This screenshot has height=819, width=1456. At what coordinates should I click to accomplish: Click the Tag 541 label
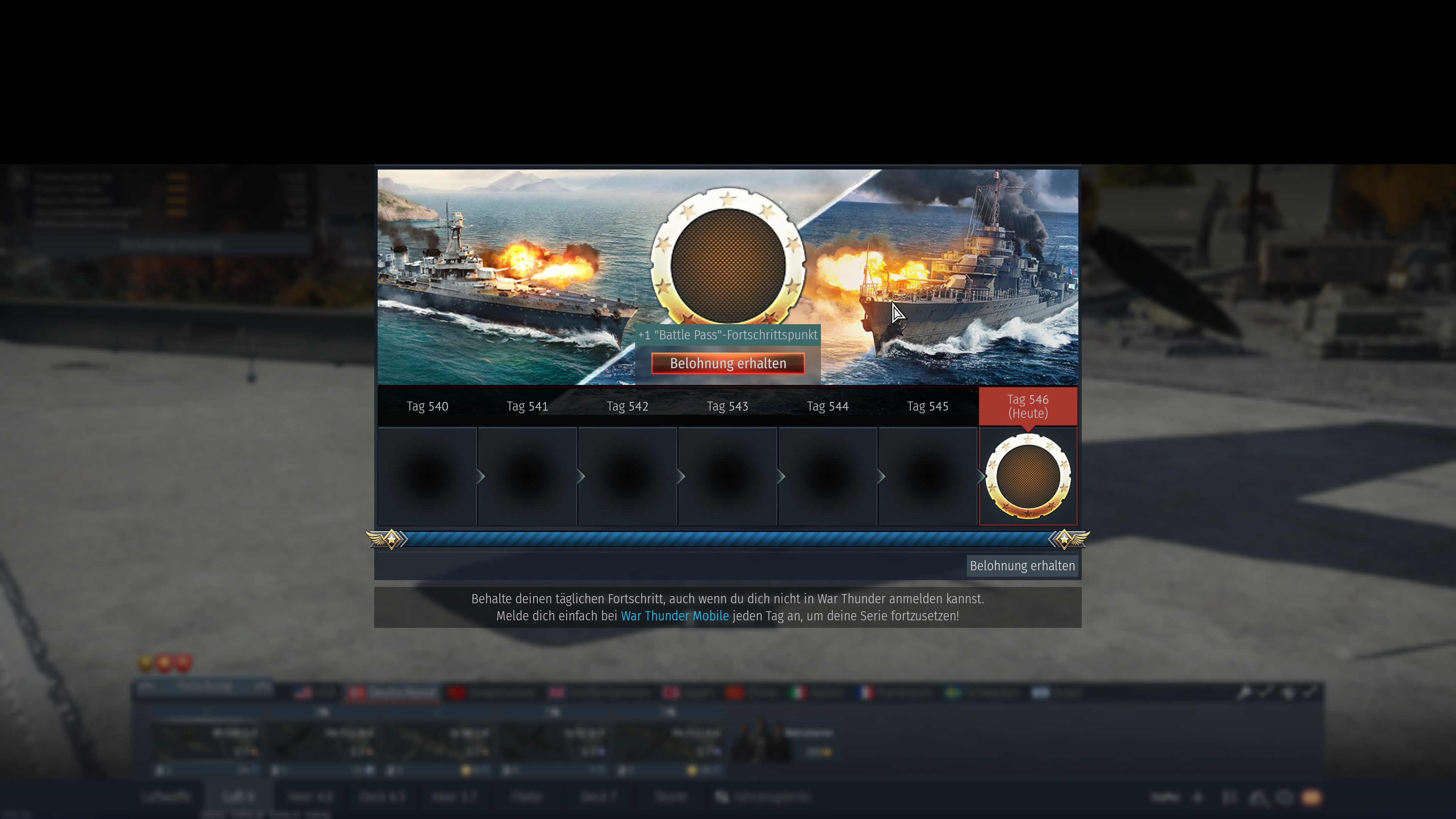pyautogui.click(x=527, y=406)
